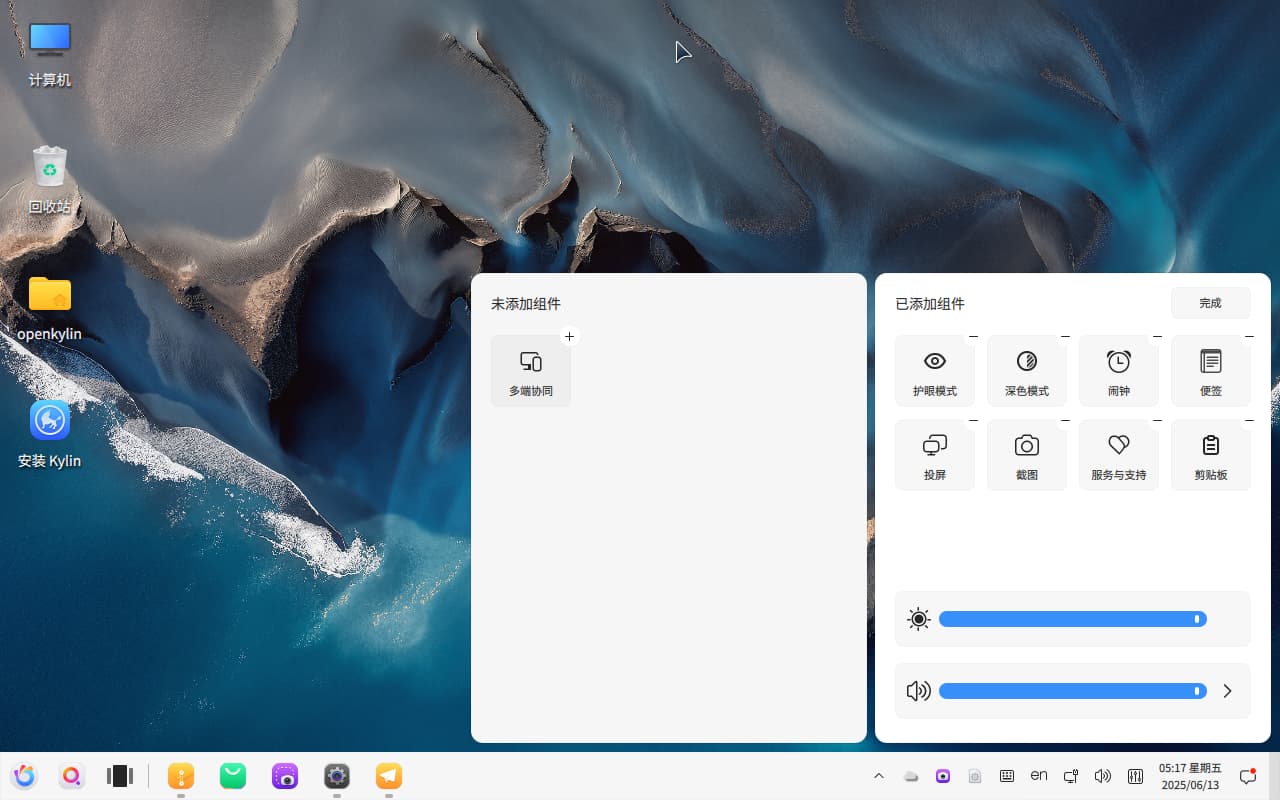Screen dimensions: 1280x800
Task: Adjust the brightness slider
Action: (1072, 619)
